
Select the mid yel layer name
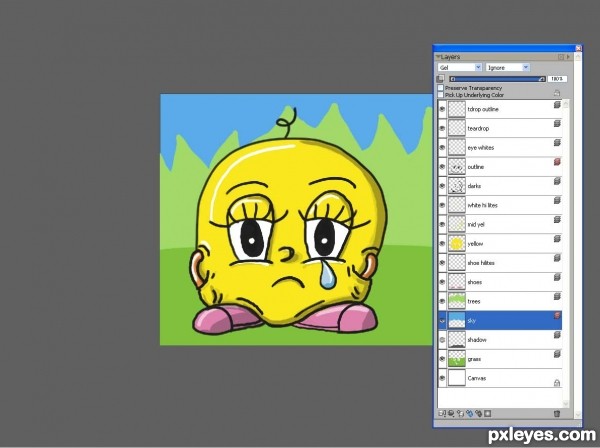476,225
